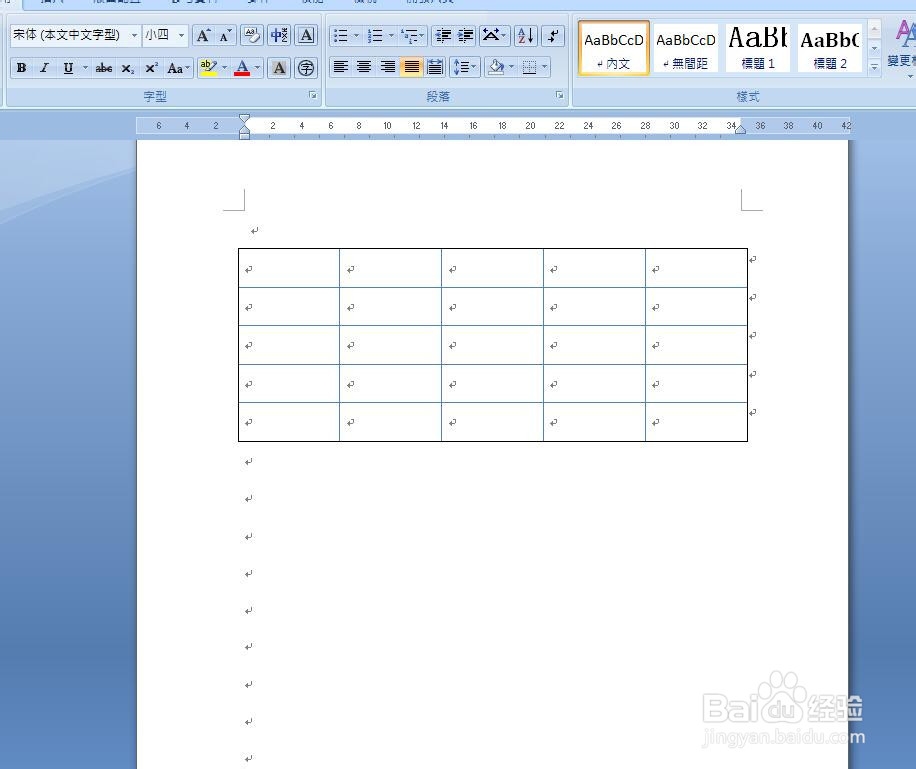Click first-line indent marker on ruler
916x769 pixels.
point(245,119)
